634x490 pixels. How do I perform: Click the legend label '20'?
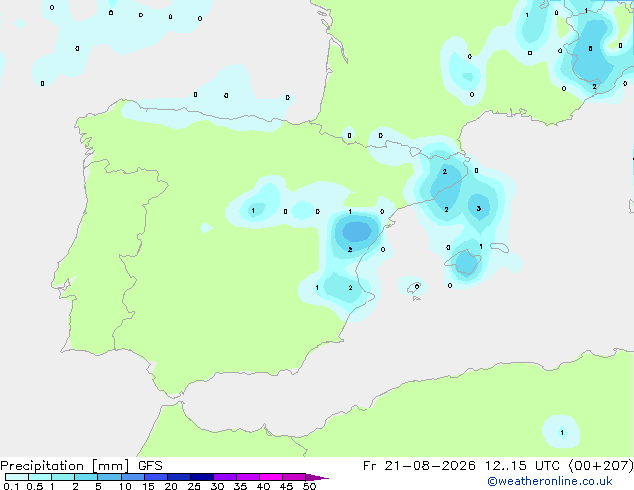pyautogui.click(x=171, y=486)
